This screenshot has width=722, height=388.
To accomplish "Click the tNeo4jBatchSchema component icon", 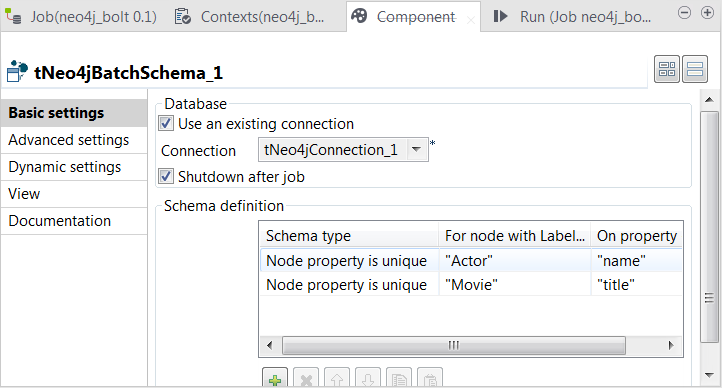I will 17,71.
